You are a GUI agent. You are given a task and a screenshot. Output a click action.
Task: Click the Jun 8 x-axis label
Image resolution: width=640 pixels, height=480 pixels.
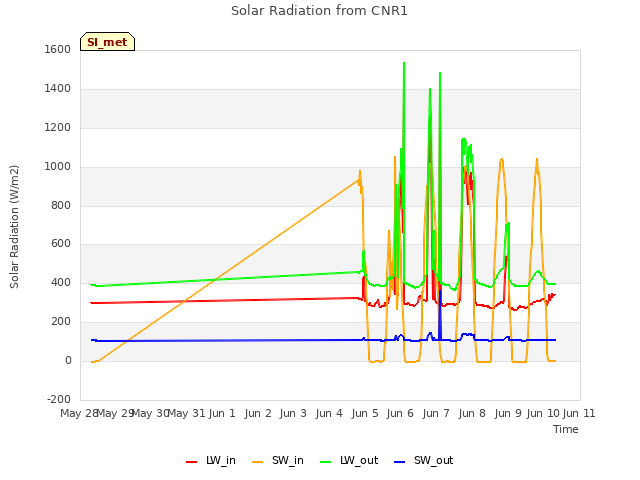pos(472,413)
